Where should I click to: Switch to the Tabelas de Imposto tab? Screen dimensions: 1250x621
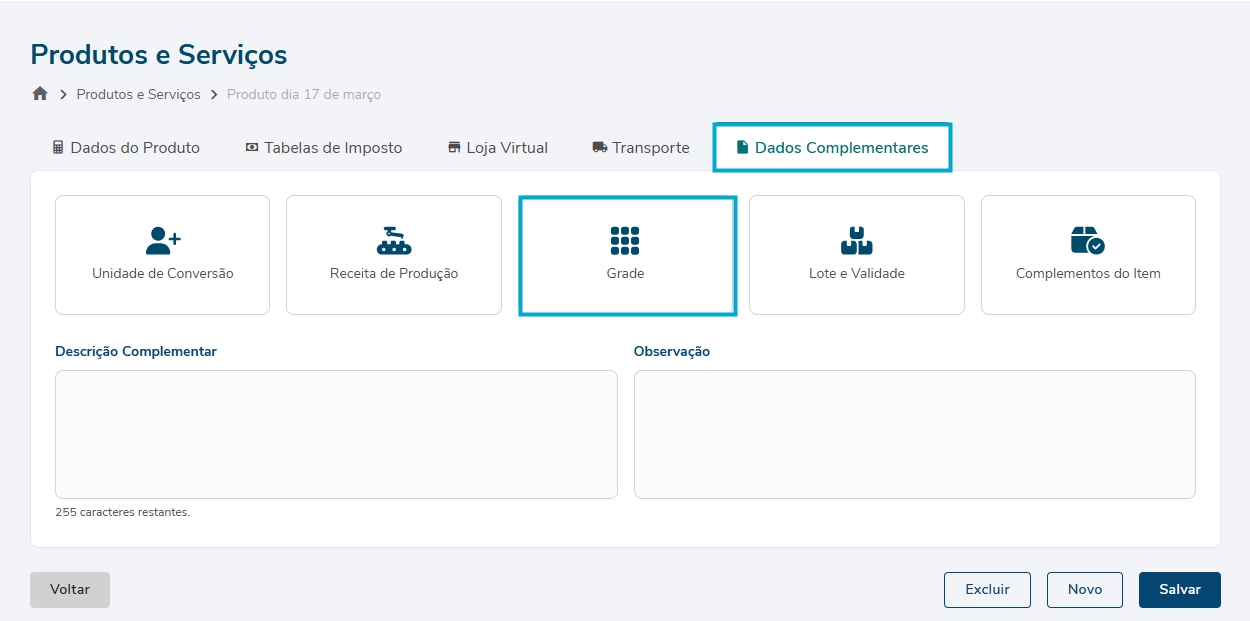[x=324, y=148]
